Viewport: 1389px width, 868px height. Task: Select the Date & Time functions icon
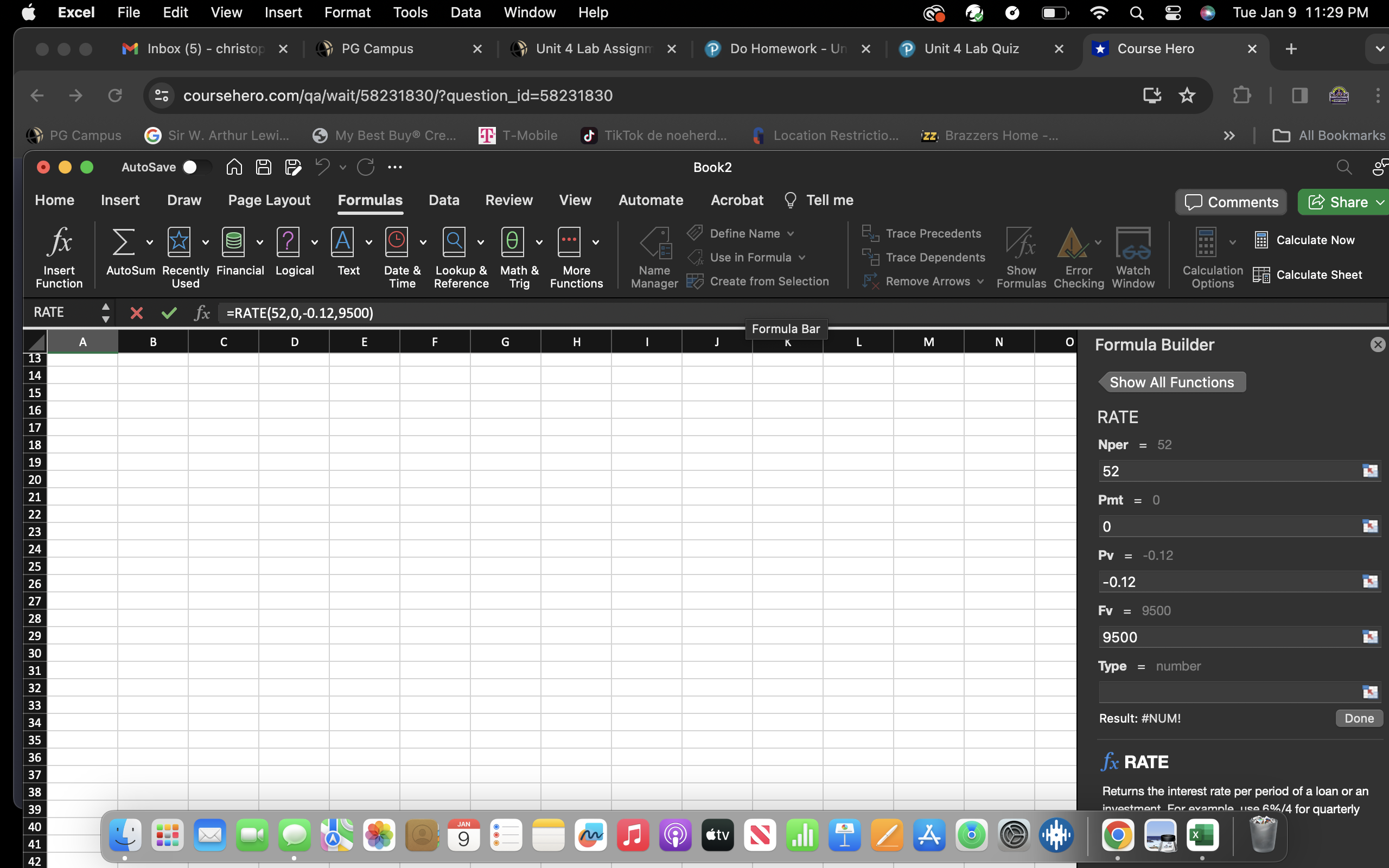point(396,242)
